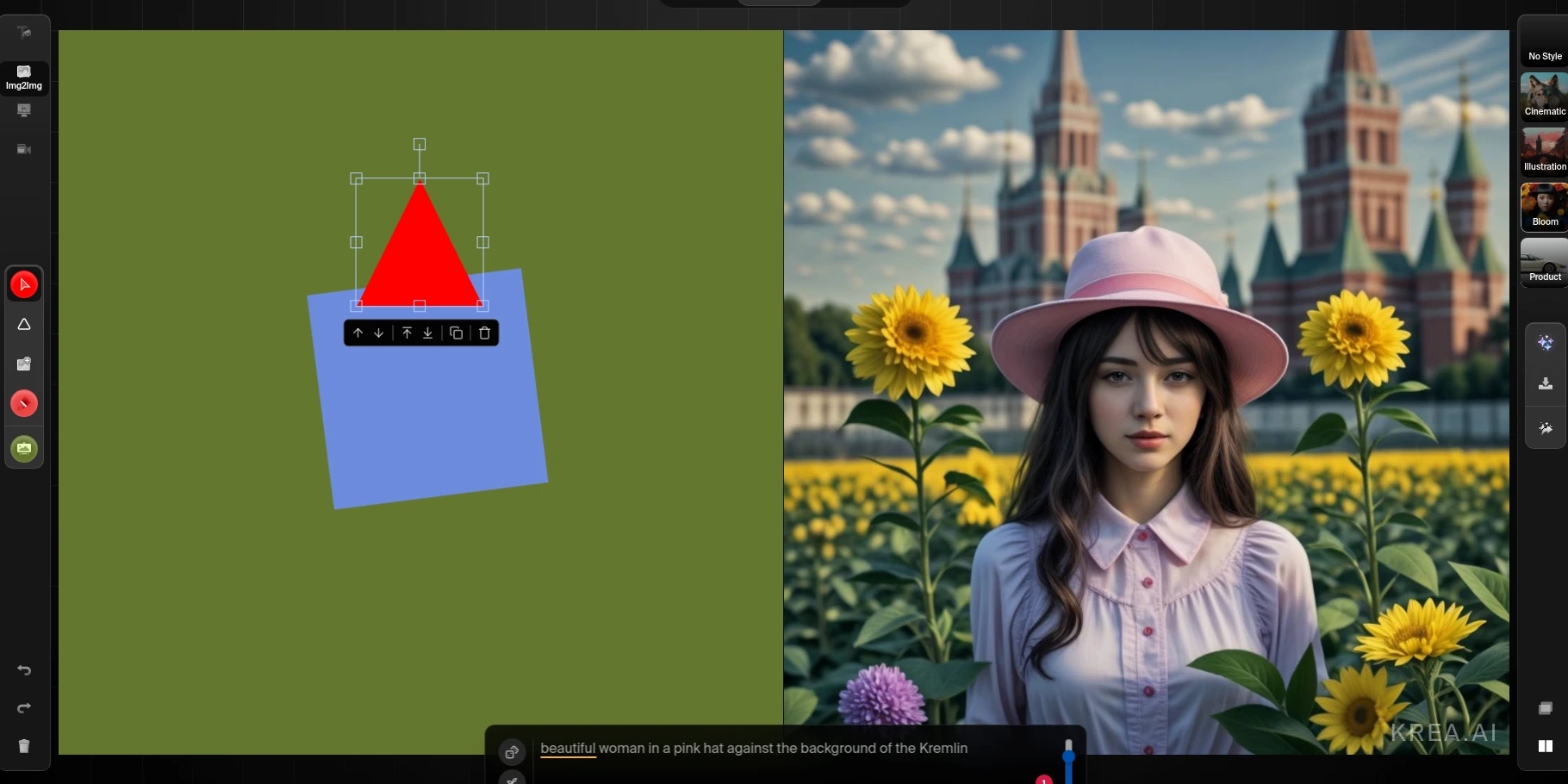Send the triangle one layer down
Image resolution: width=1568 pixels, height=784 pixels.
point(379,333)
